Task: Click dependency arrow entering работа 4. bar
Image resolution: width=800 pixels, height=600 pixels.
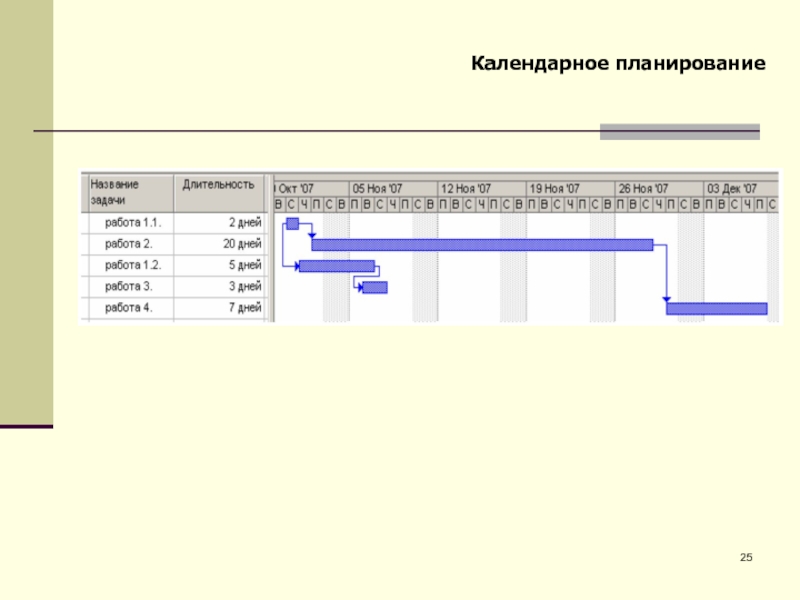Action: pos(666,297)
